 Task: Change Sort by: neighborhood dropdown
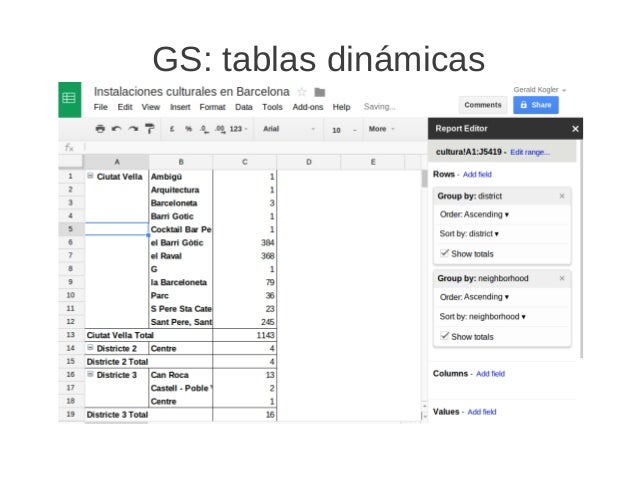click(x=483, y=317)
